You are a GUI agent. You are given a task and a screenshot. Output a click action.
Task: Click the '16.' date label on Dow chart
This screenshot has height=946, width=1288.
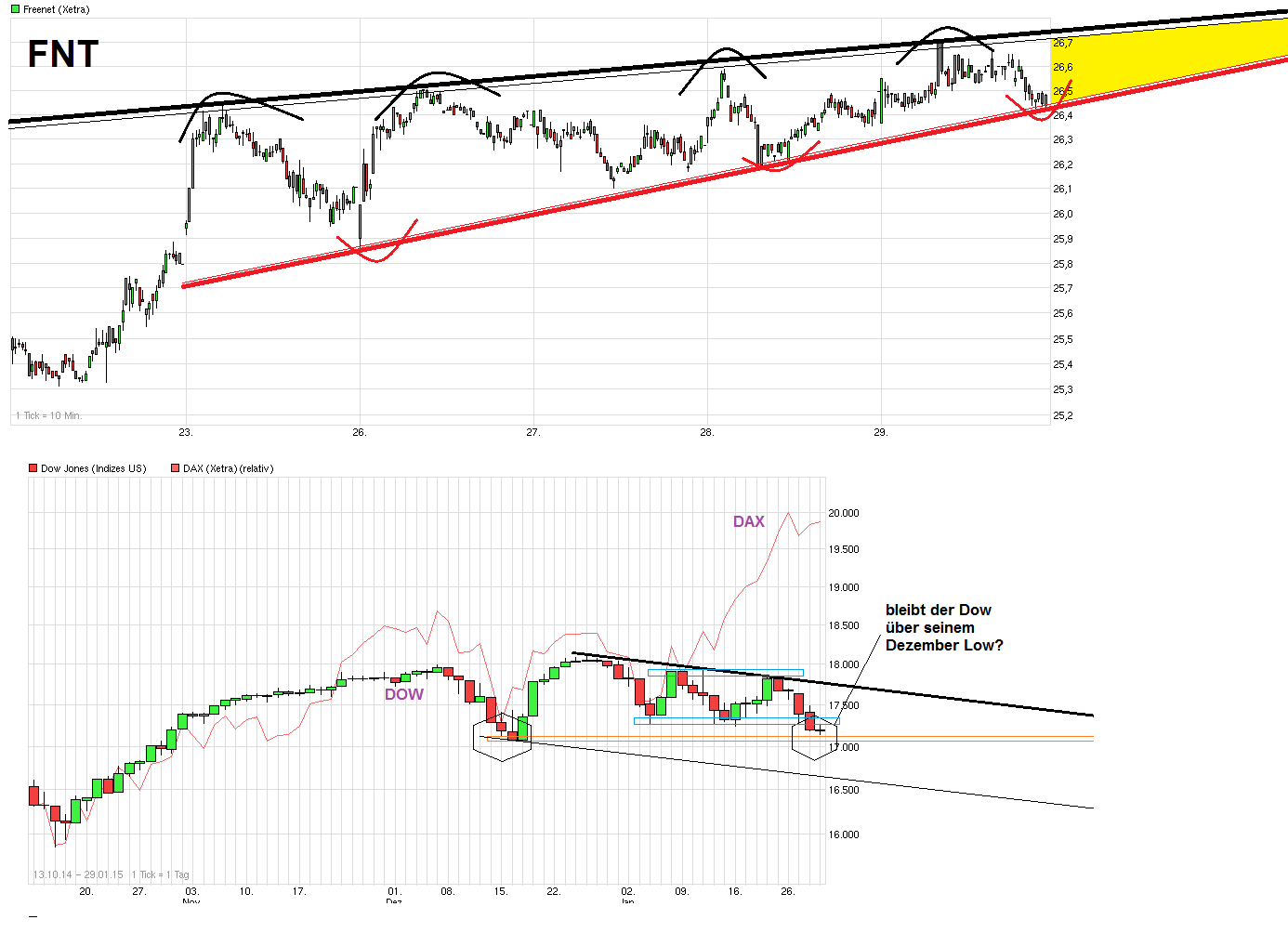tap(735, 891)
